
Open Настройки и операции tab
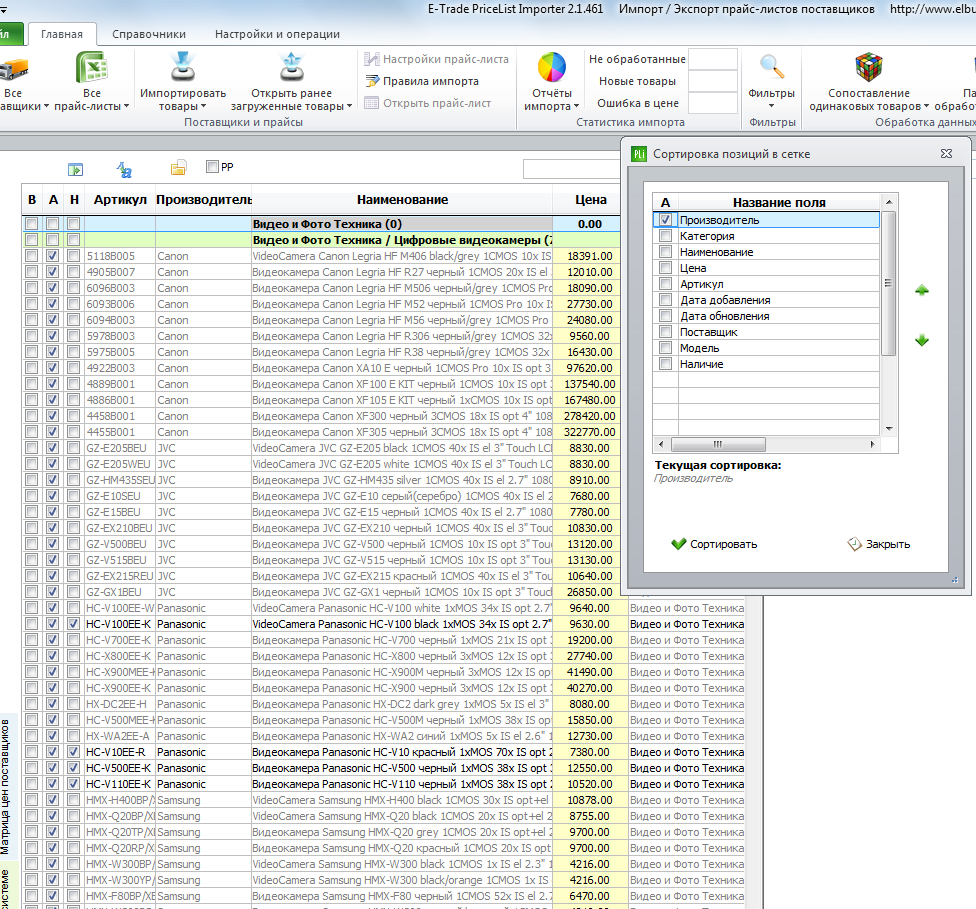(277, 34)
